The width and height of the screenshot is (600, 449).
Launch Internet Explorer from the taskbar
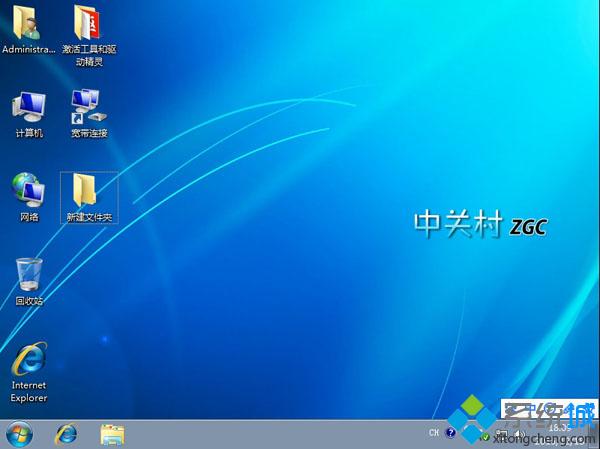66,435
